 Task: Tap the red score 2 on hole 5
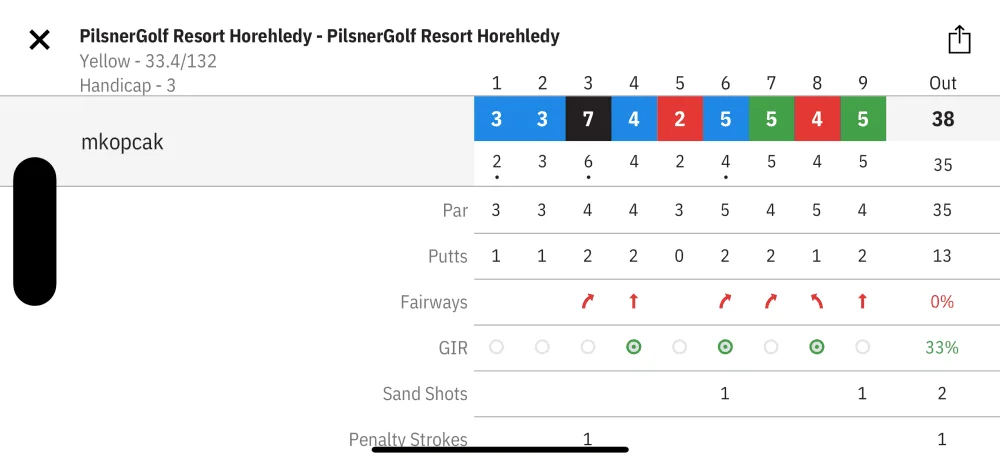(680, 119)
